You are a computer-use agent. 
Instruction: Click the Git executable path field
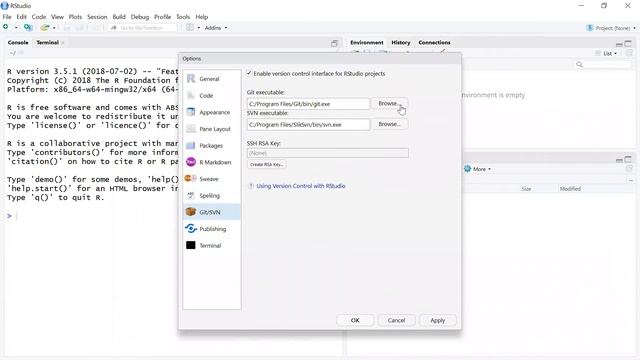[308, 104]
